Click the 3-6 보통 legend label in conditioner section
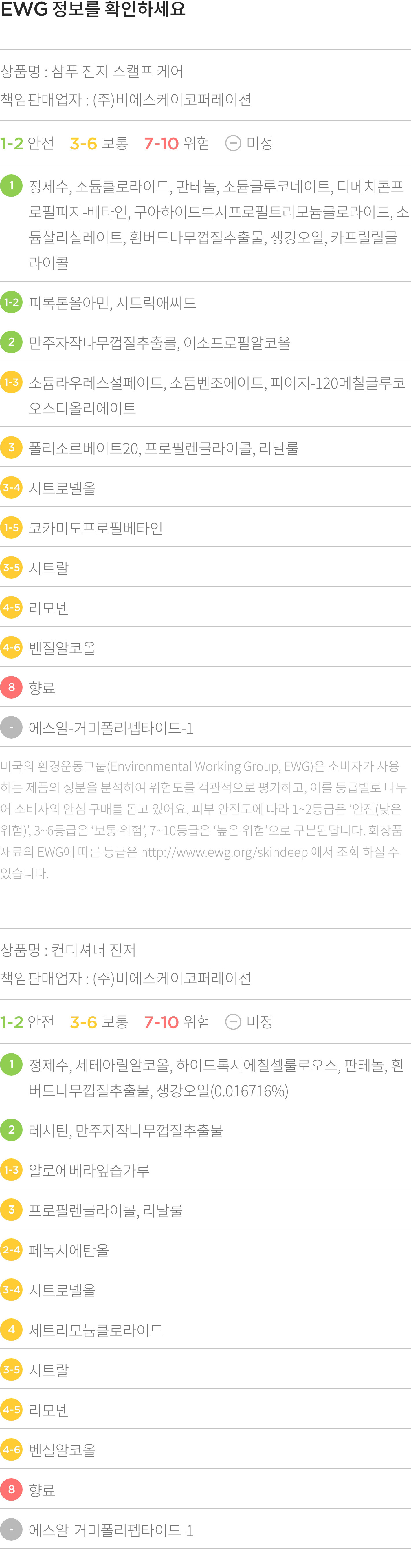This screenshot has height=1568, width=411. (x=99, y=1022)
